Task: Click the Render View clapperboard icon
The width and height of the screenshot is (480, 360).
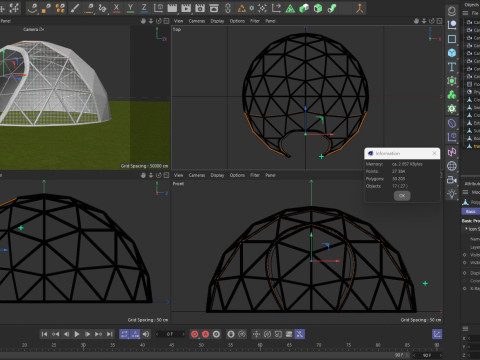Action: point(172,8)
